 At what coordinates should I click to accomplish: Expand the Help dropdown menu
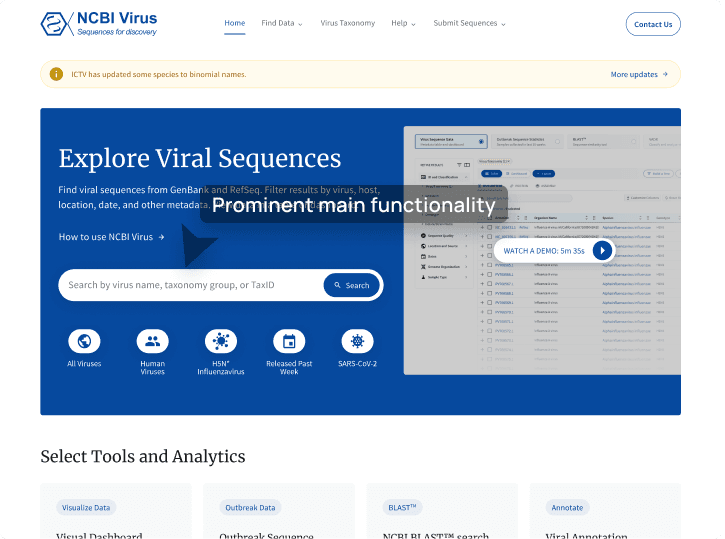pyautogui.click(x=403, y=23)
